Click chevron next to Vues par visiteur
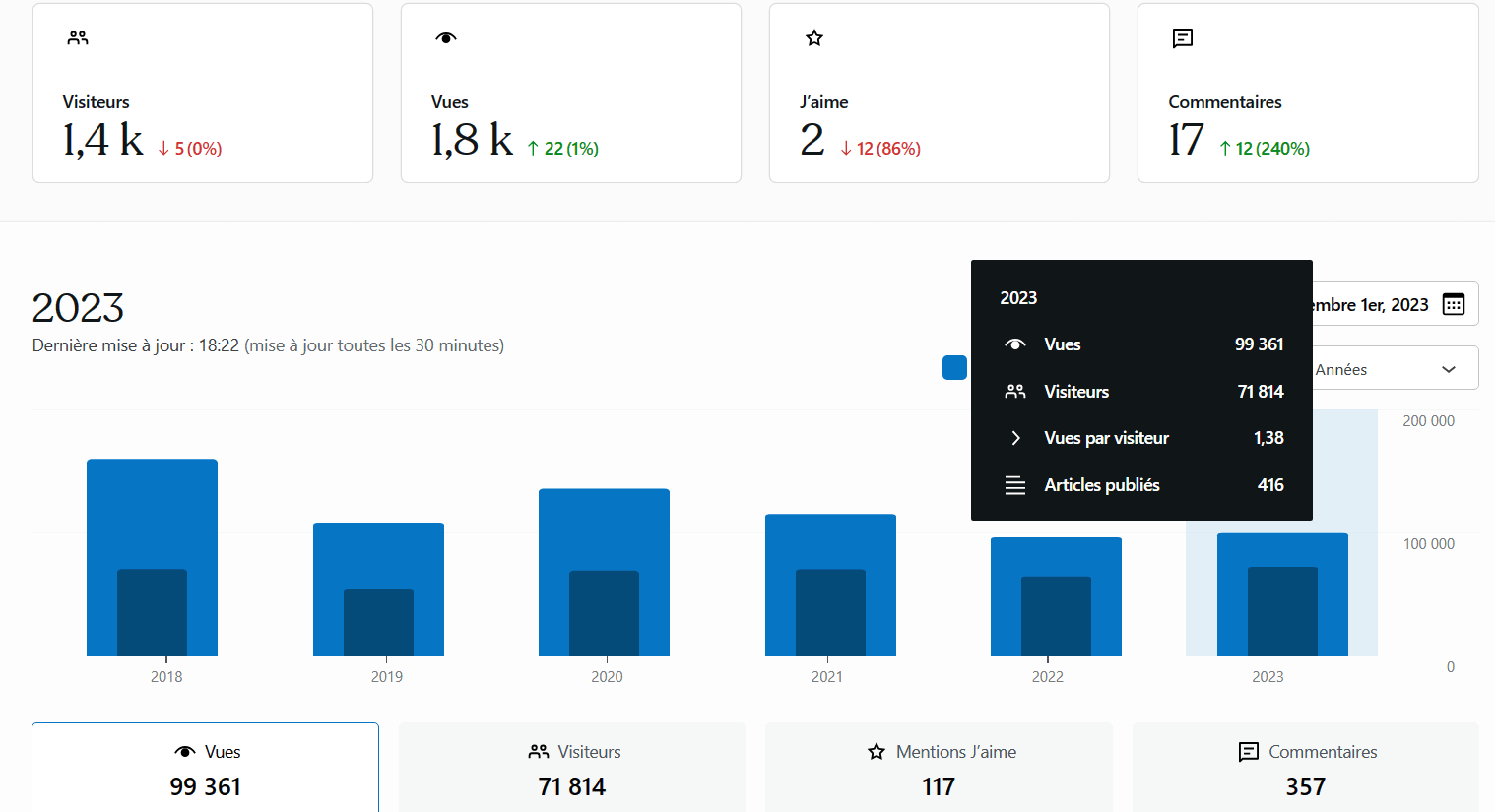Screen dimensions: 1495x812 1015,438
